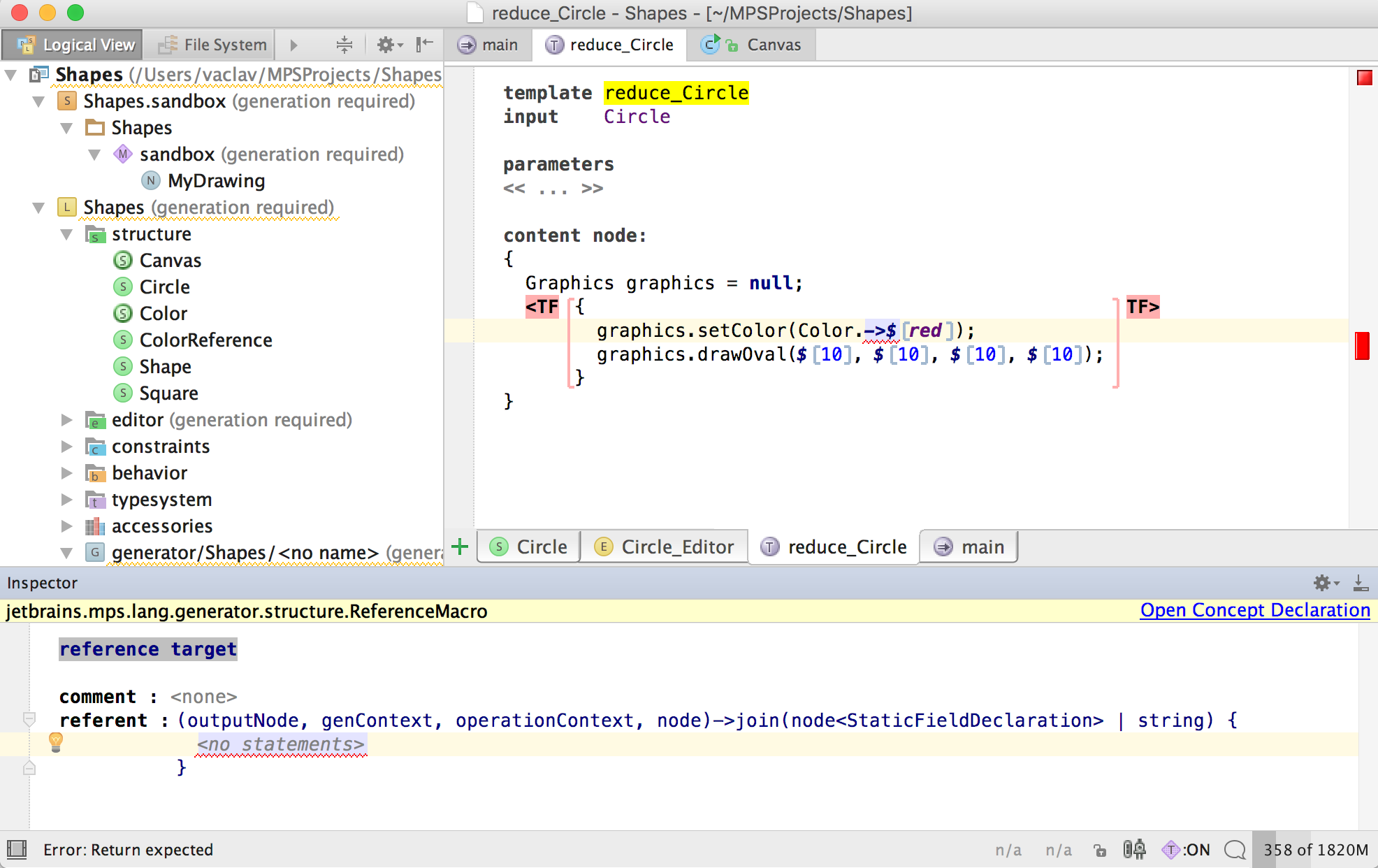
Task: Open Concept Declaration link
Action: point(1255,610)
